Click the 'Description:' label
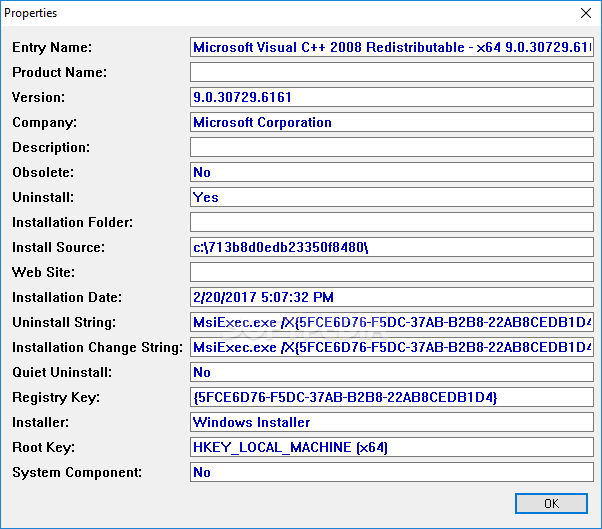Viewport: 602px width, 529px height. point(51,147)
